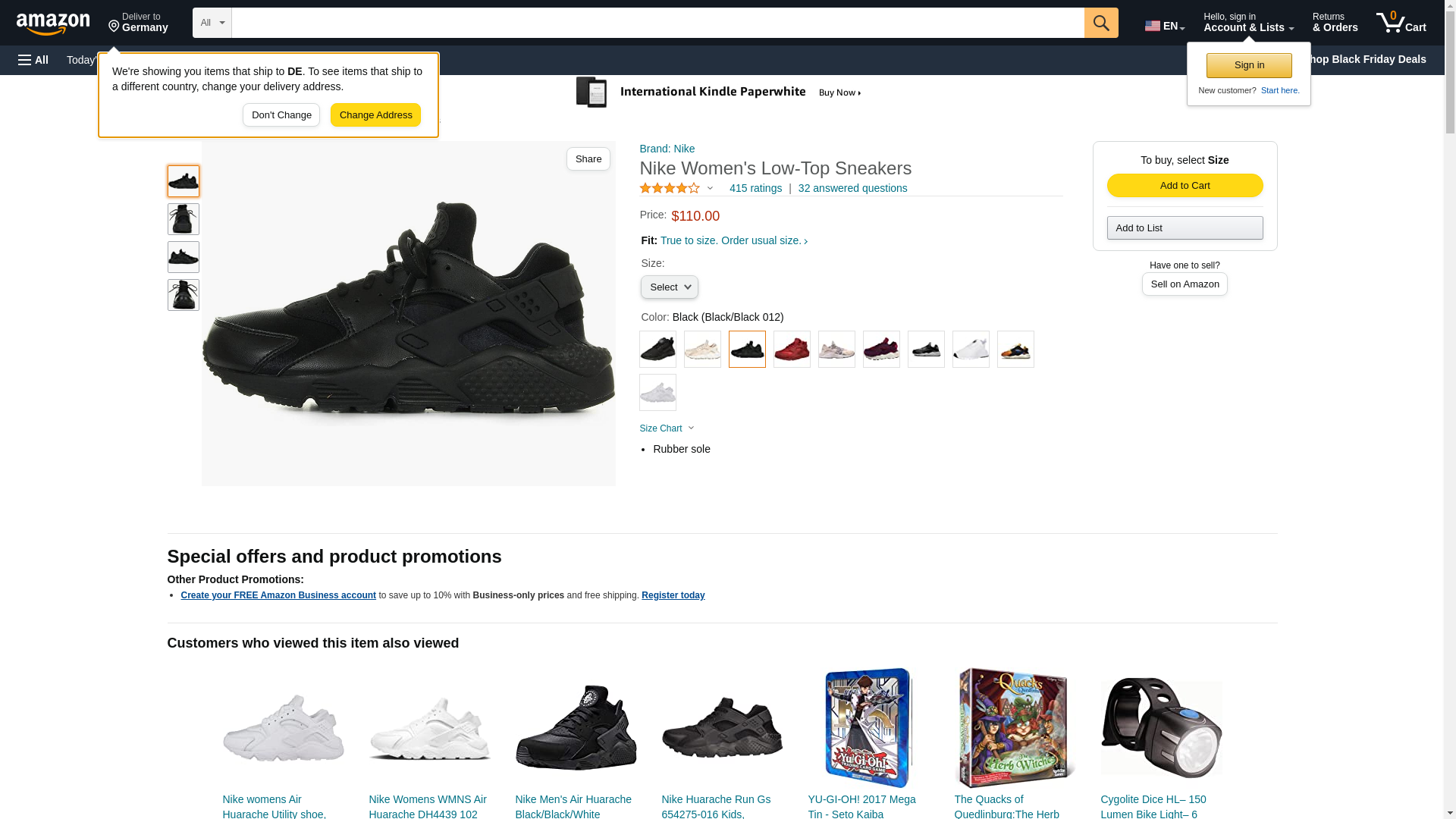Viewport: 1456px width, 819px height.
Task: Click the star rating icons
Action: (670, 188)
